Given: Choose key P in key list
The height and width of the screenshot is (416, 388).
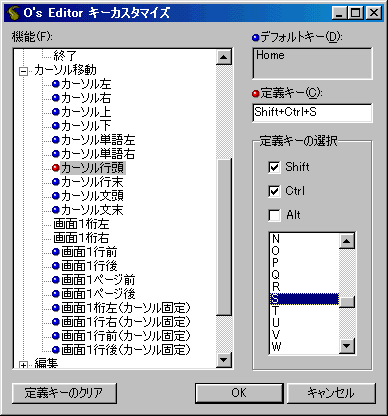Looking at the screenshot, I should point(304,263).
